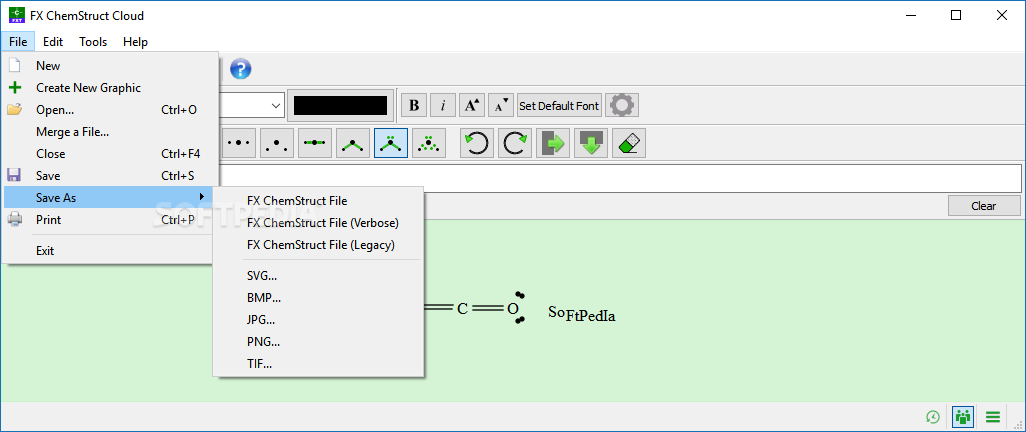Click the green down-arrow flip icon
The image size is (1026, 432).
[x=591, y=143]
